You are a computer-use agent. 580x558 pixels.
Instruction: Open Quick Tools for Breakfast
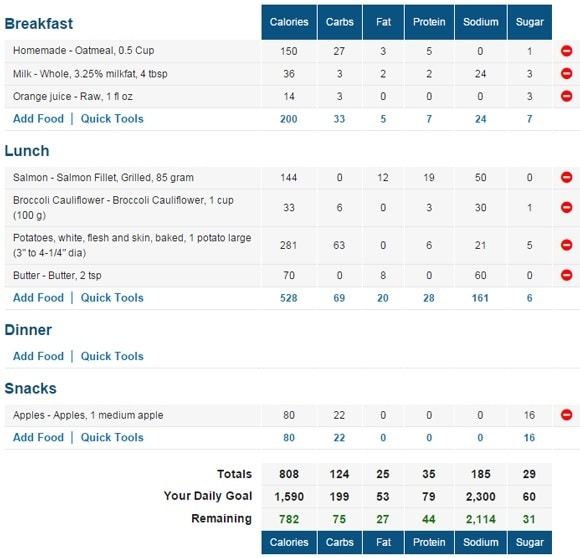point(112,119)
